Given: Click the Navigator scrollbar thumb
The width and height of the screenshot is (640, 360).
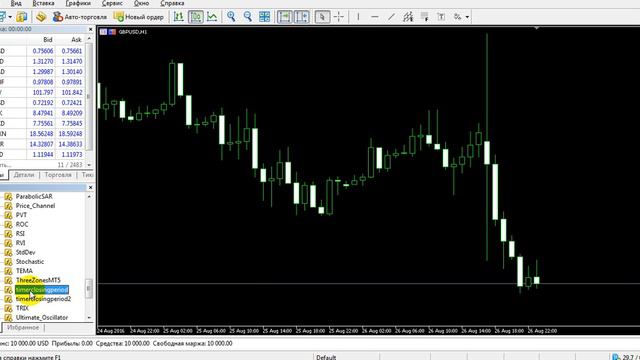Looking at the screenshot, I should [x=89, y=288].
